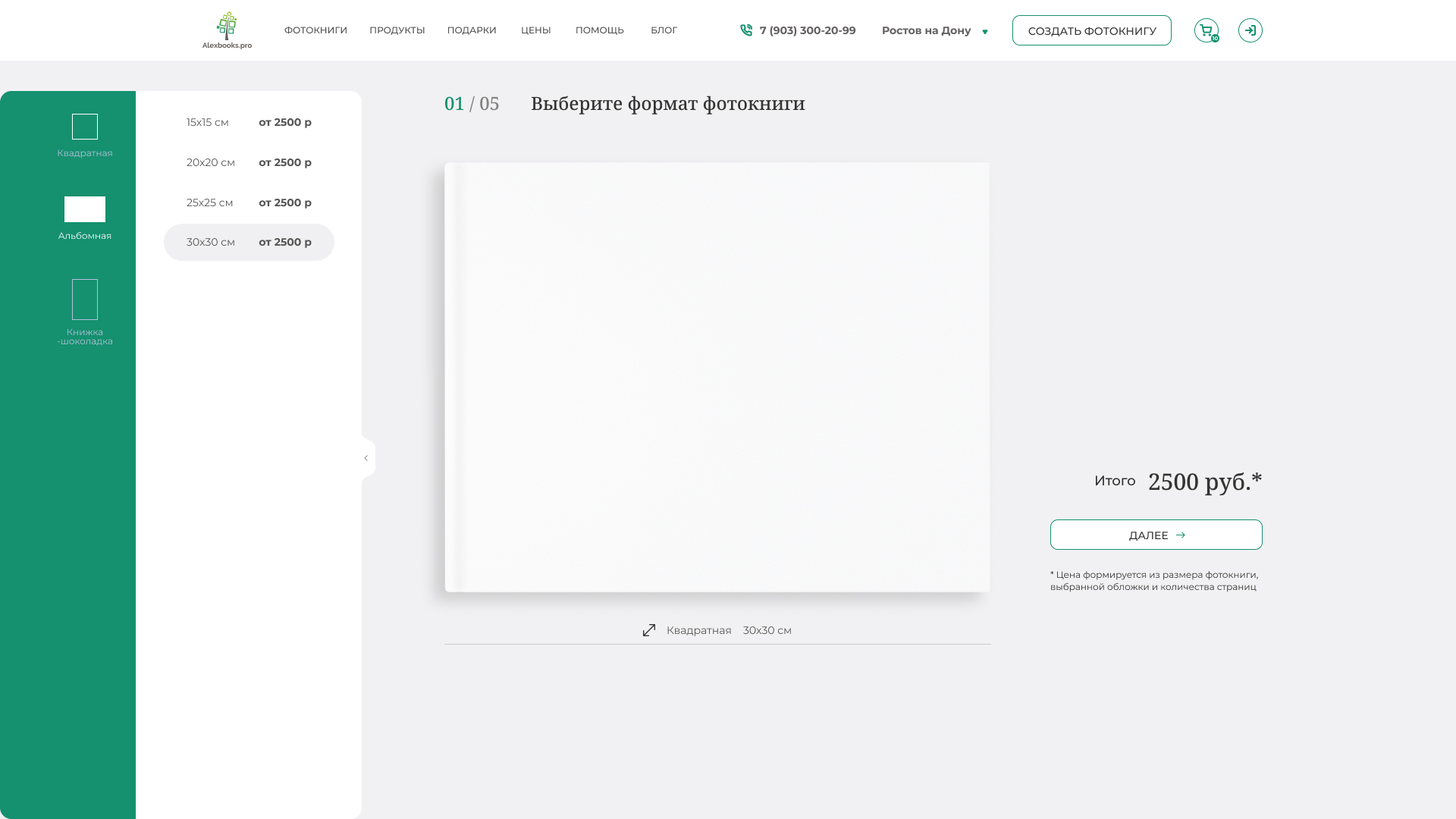Click the price formation footnote text

click(x=1154, y=581)
